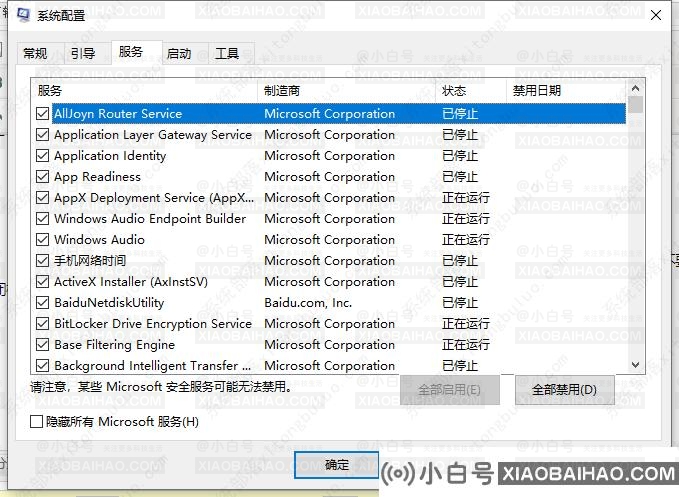Disable BaiduNetdiskUtility checkbox
This screenshot has height=497, width=679.
[42, 303]
